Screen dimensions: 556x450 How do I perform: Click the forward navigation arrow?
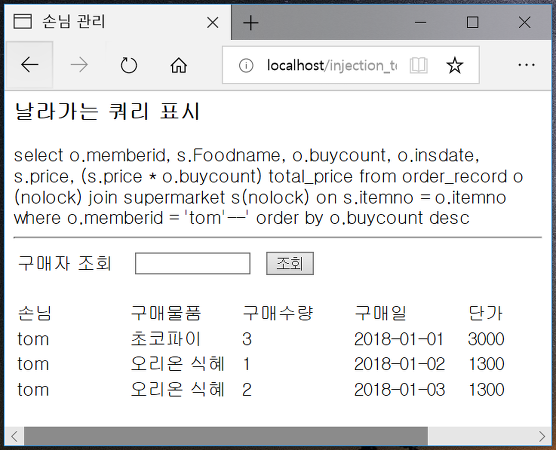click(79, 65)
